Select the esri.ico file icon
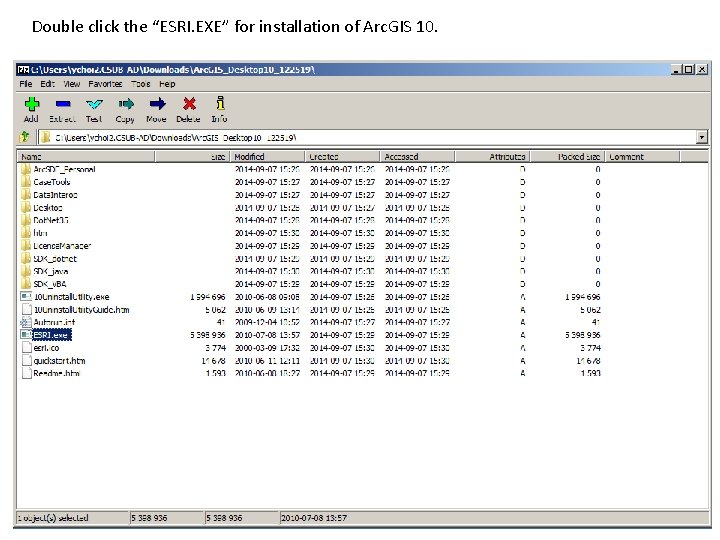This screenshot has height=540, width=720. tap(27, 348)
